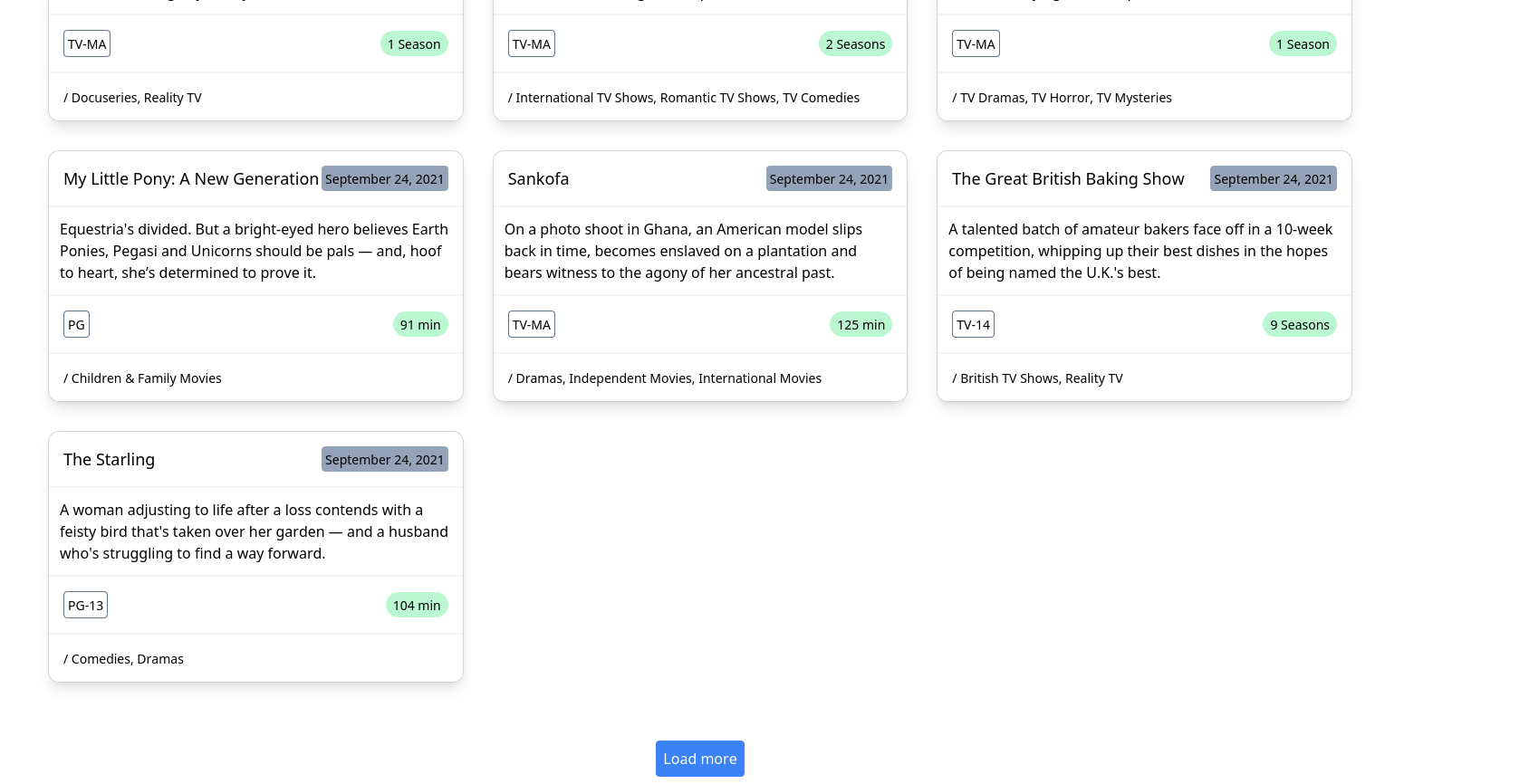This screenshot has width=1529, height=784.
Task: Click the 125 min duration badge
Action: coord(861,324)
